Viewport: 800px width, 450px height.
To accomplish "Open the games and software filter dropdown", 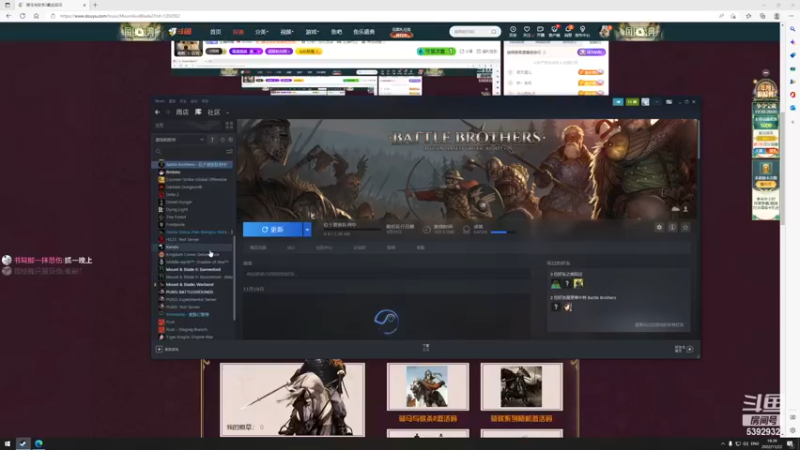I will coord(180,139).
